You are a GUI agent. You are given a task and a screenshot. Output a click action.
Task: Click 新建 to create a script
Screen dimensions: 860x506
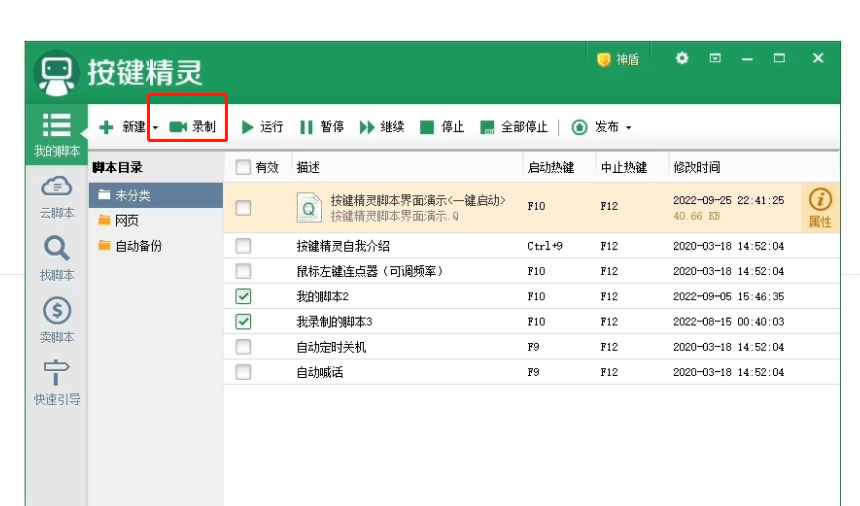(122, 127)
